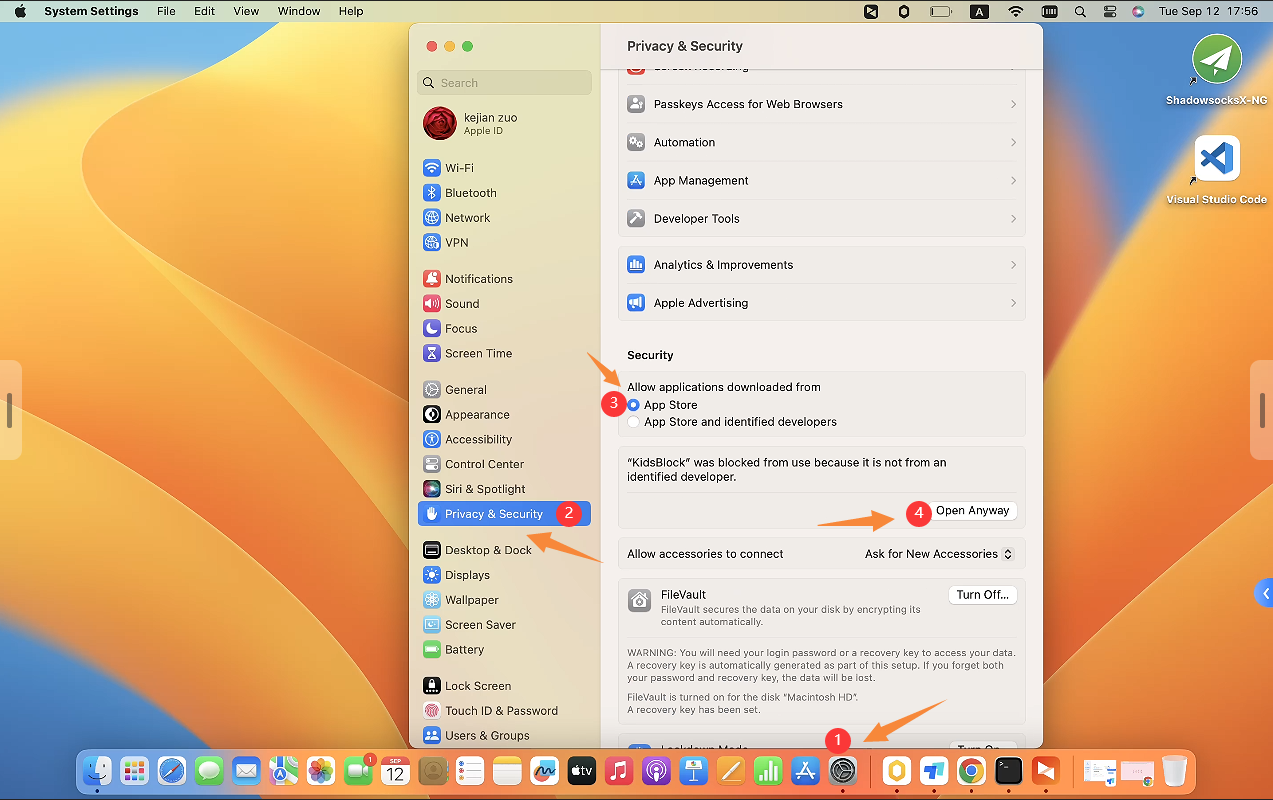
Task: Open Terminal from the Dock
Action: click(1008, 771)
